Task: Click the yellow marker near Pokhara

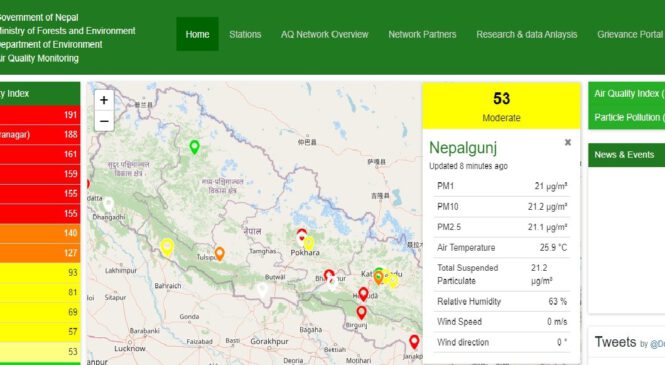Action: (x=309, y=244)
